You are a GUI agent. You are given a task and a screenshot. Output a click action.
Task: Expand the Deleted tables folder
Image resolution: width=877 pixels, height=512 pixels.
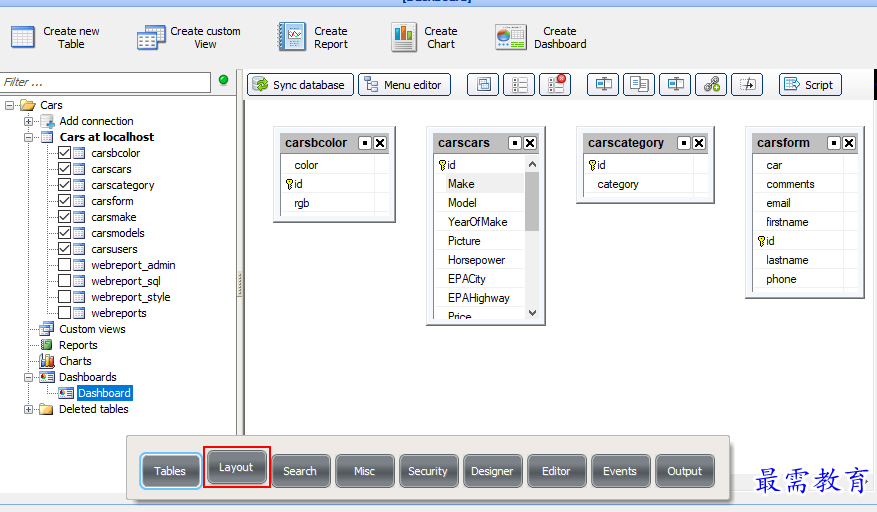(28, 409)
